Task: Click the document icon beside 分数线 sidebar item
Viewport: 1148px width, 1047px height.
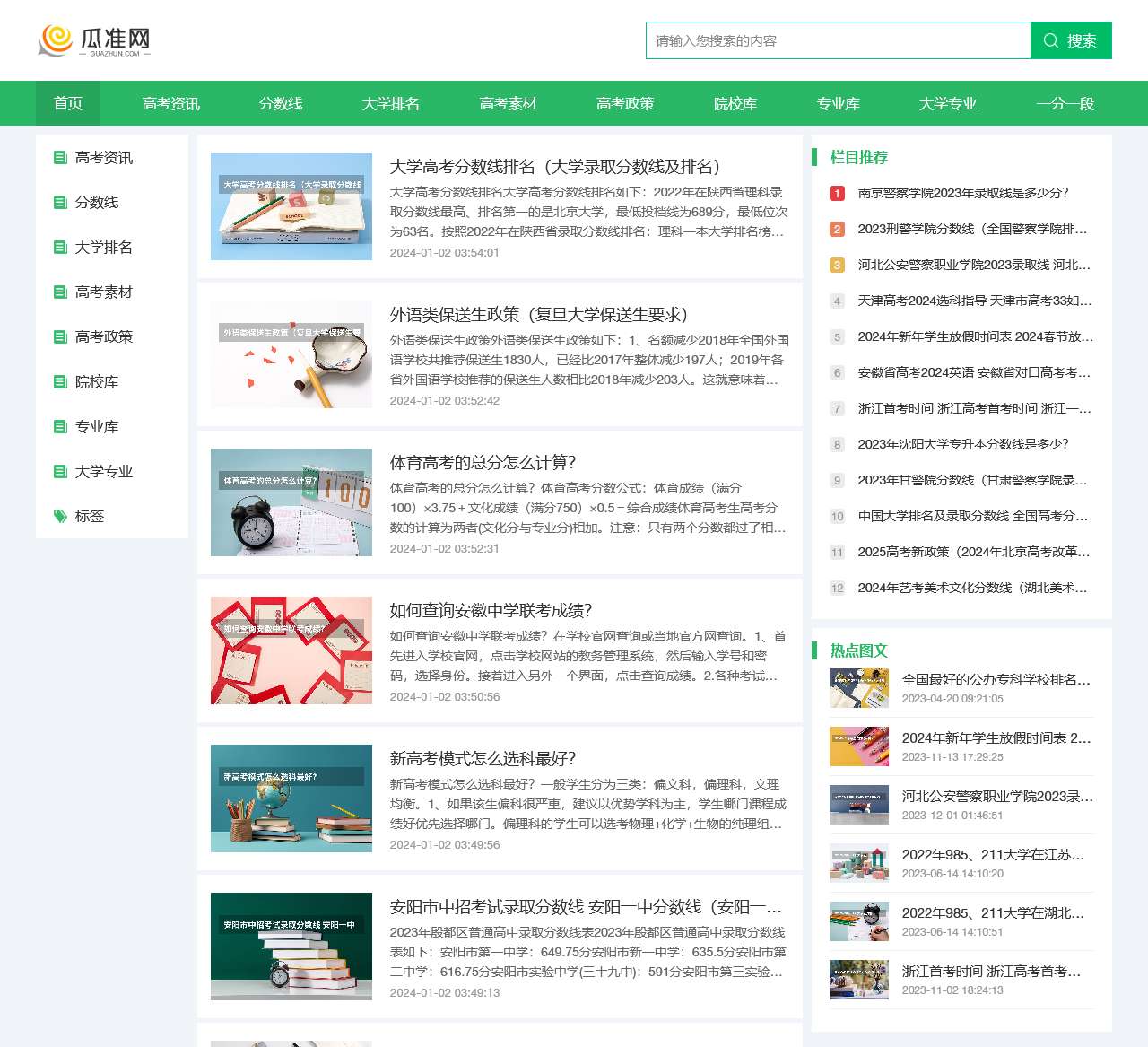Action: pos(59,202)
